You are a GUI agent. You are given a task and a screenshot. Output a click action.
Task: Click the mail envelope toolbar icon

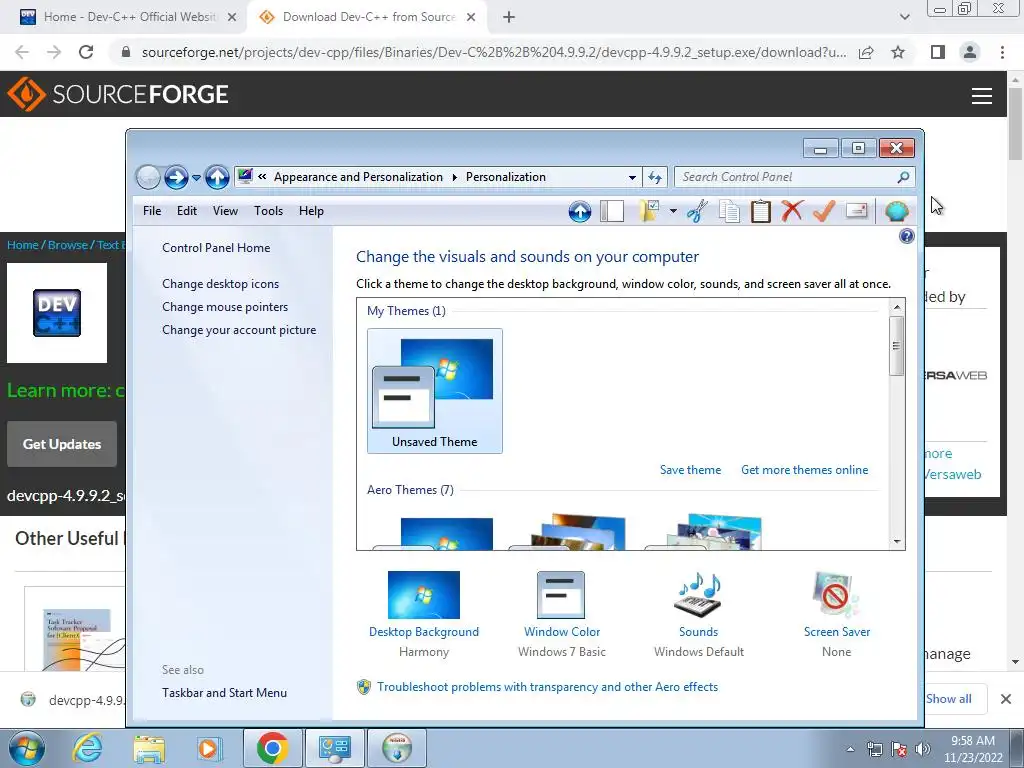pos(856,210)
